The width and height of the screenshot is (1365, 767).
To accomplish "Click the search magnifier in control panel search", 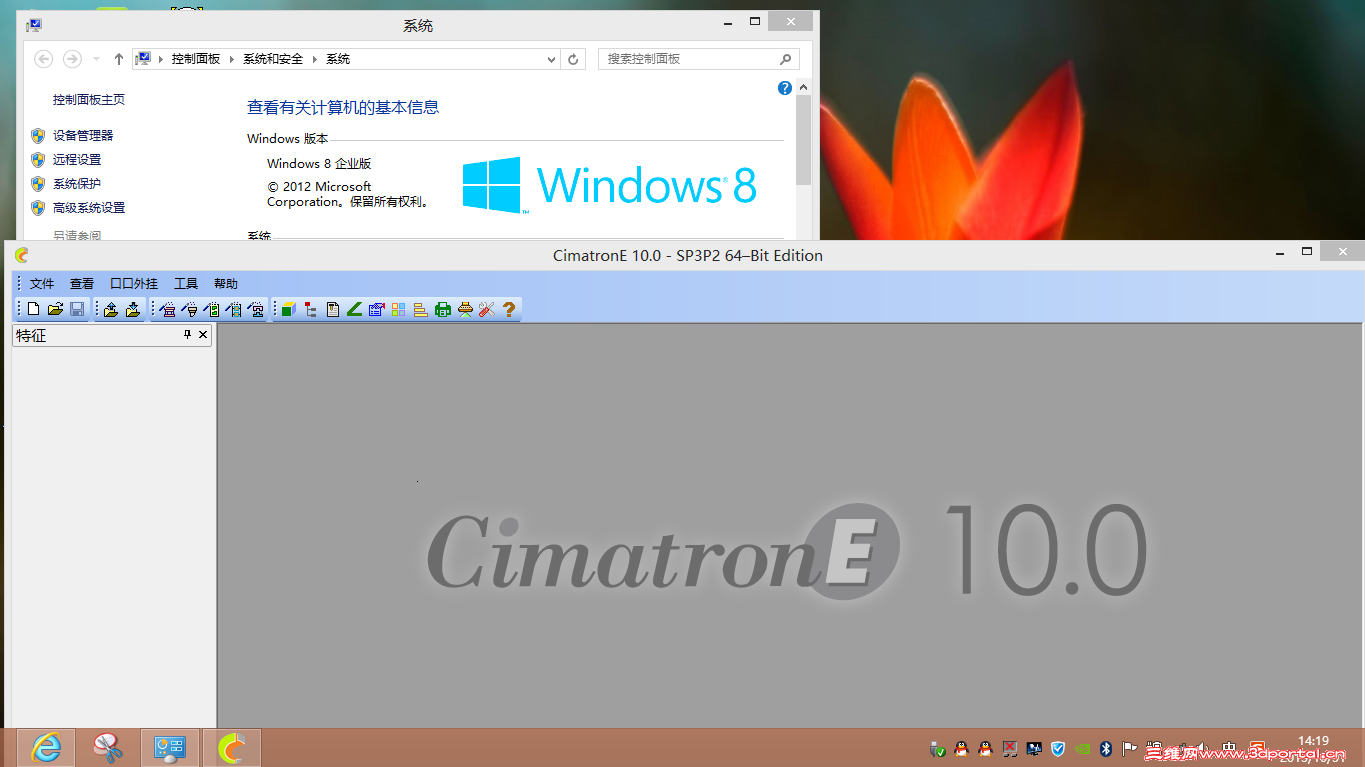I will click(x=785, y=59).
